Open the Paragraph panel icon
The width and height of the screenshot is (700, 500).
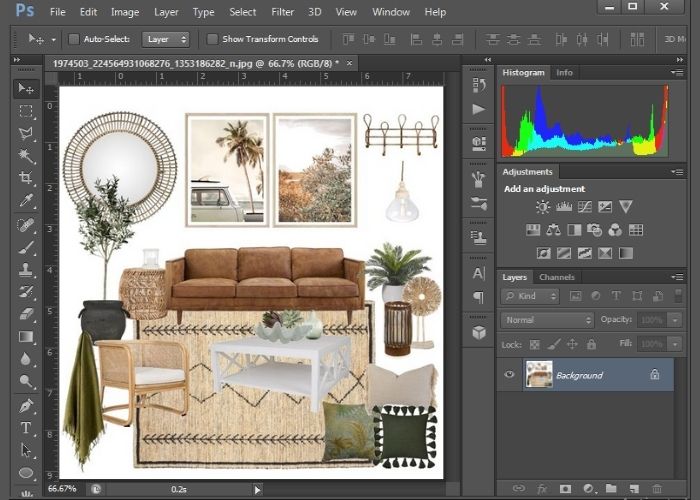coord(479,297)
